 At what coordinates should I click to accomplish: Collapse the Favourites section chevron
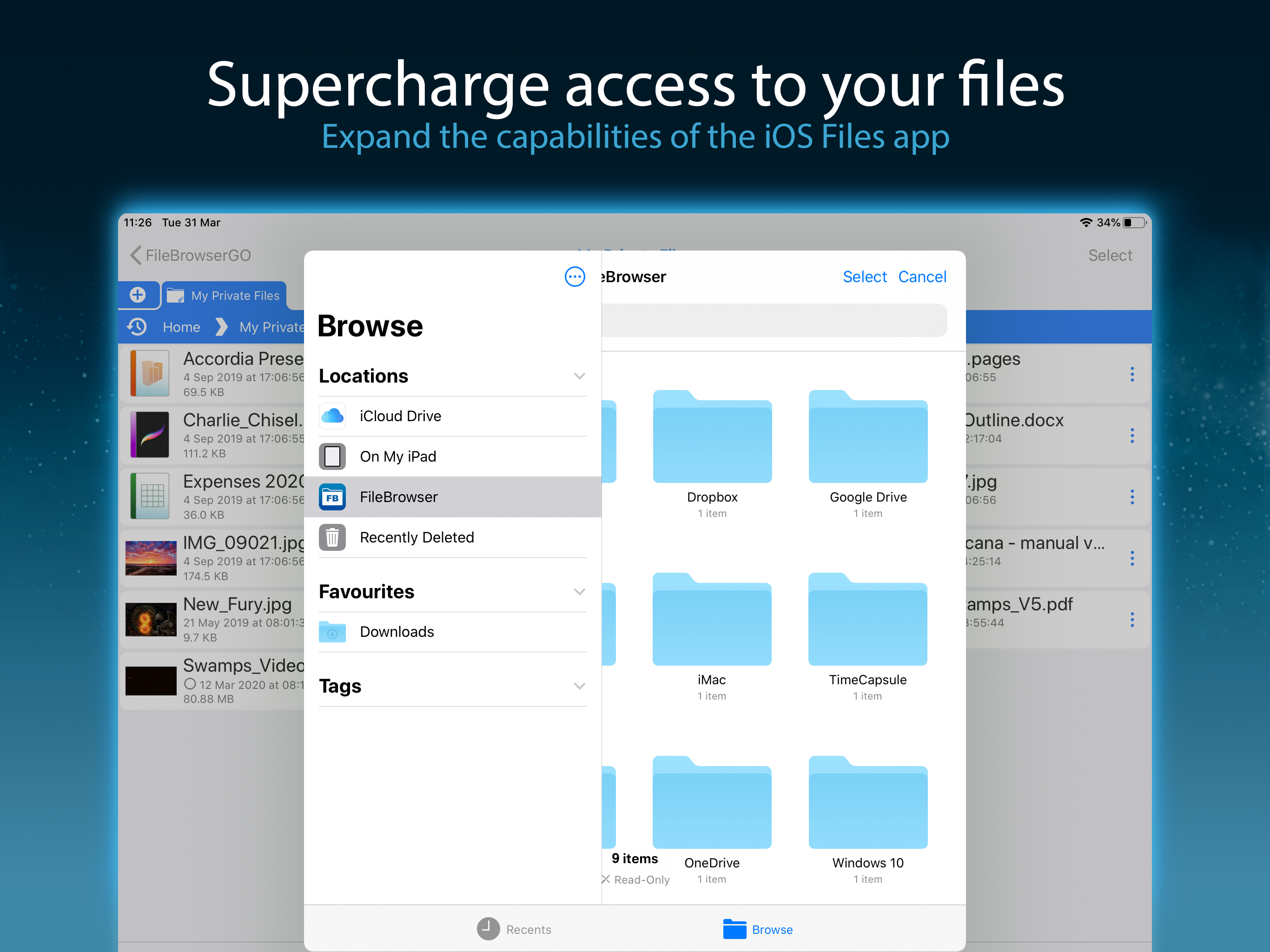pyautogui.click(x=579, y=591)
